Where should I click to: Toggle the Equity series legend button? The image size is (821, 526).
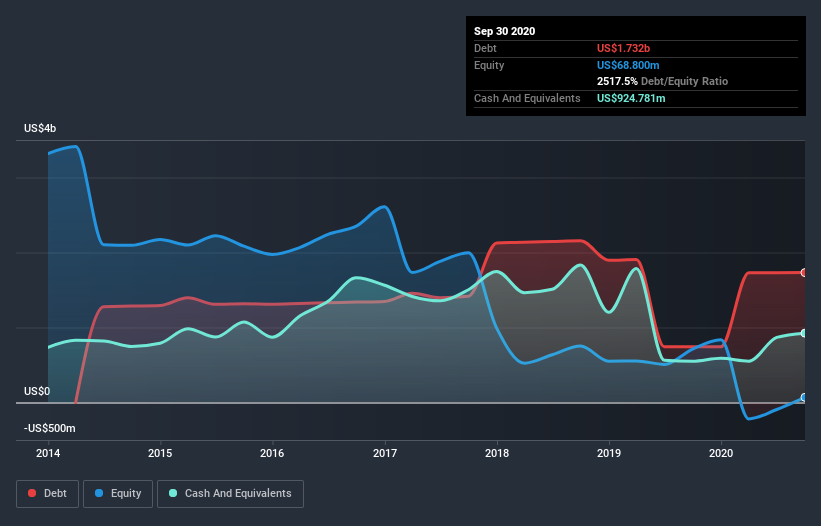point(118,494)
